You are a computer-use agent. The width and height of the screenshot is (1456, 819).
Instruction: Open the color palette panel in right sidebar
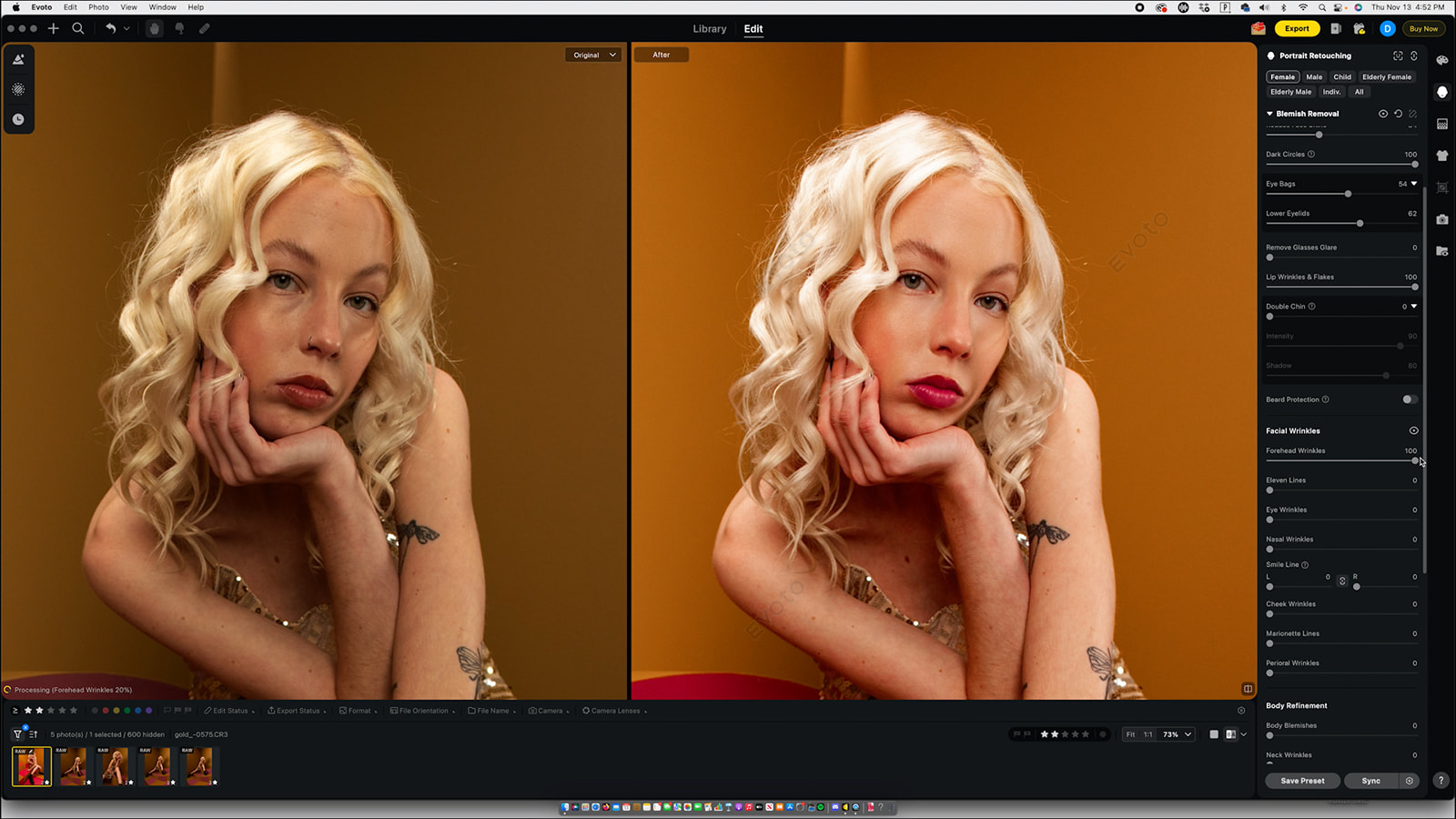pyautogui.click(x=1442, y=61)
